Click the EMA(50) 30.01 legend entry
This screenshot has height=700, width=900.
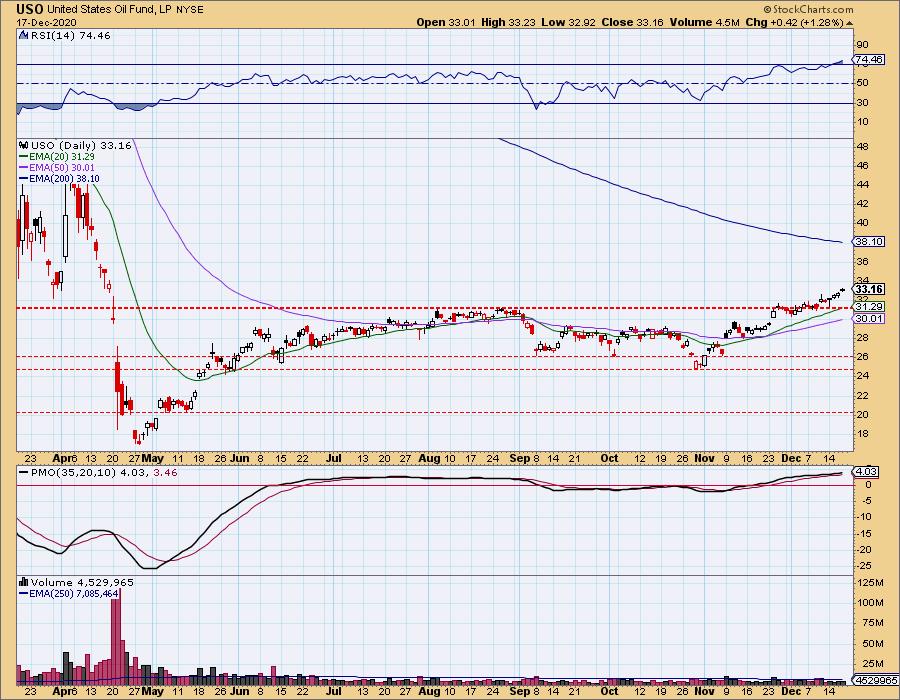tap(61, 168)
